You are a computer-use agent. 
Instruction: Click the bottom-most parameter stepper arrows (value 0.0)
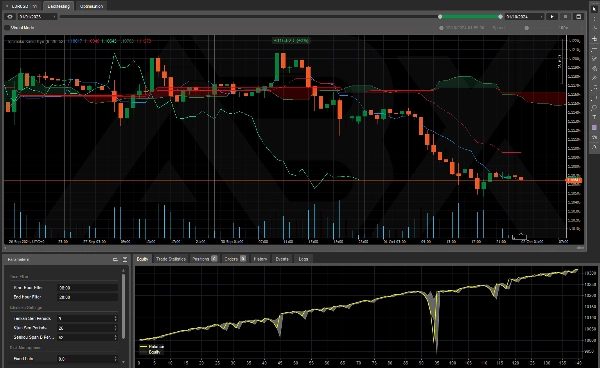tap(116, 359)
